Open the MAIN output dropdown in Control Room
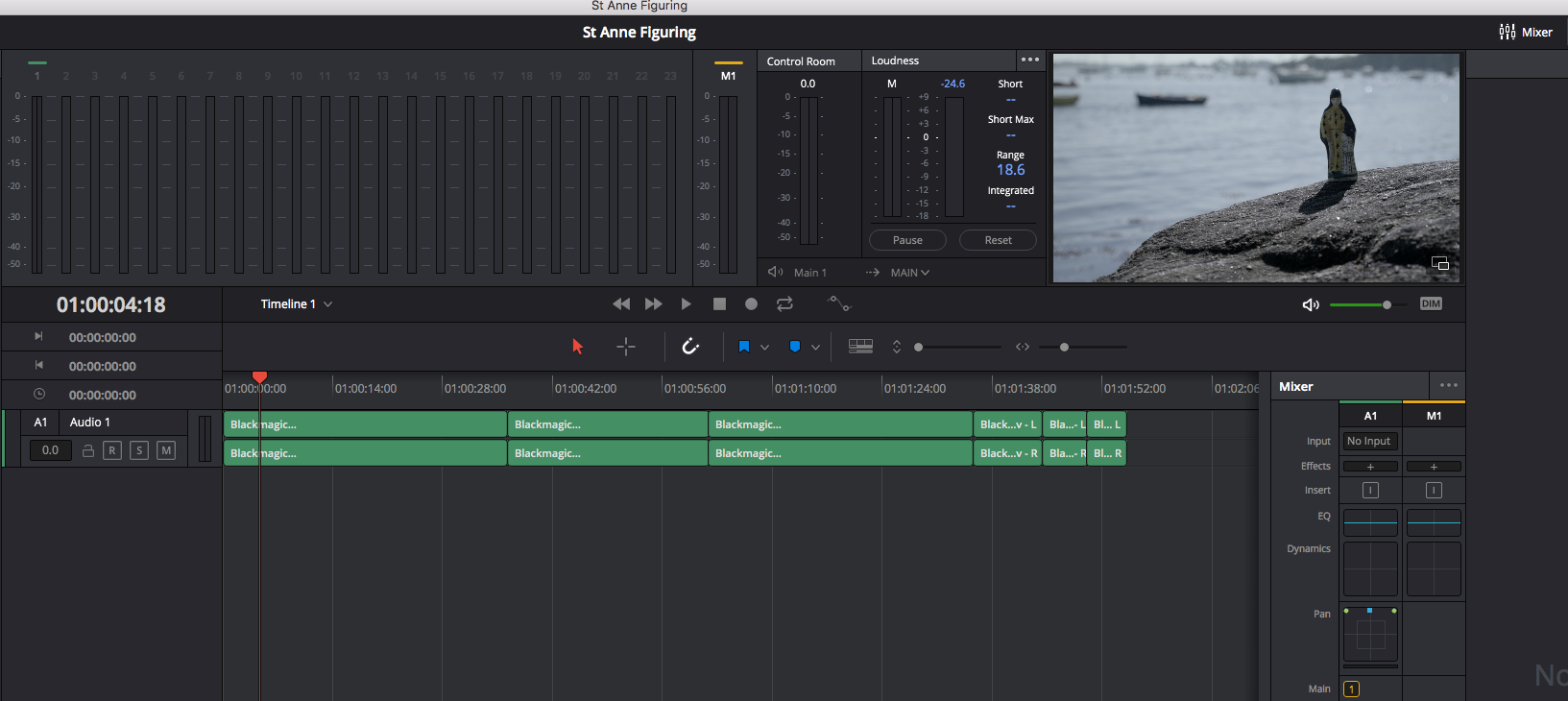Screen dimensions: 1568x701 [909, 273]
